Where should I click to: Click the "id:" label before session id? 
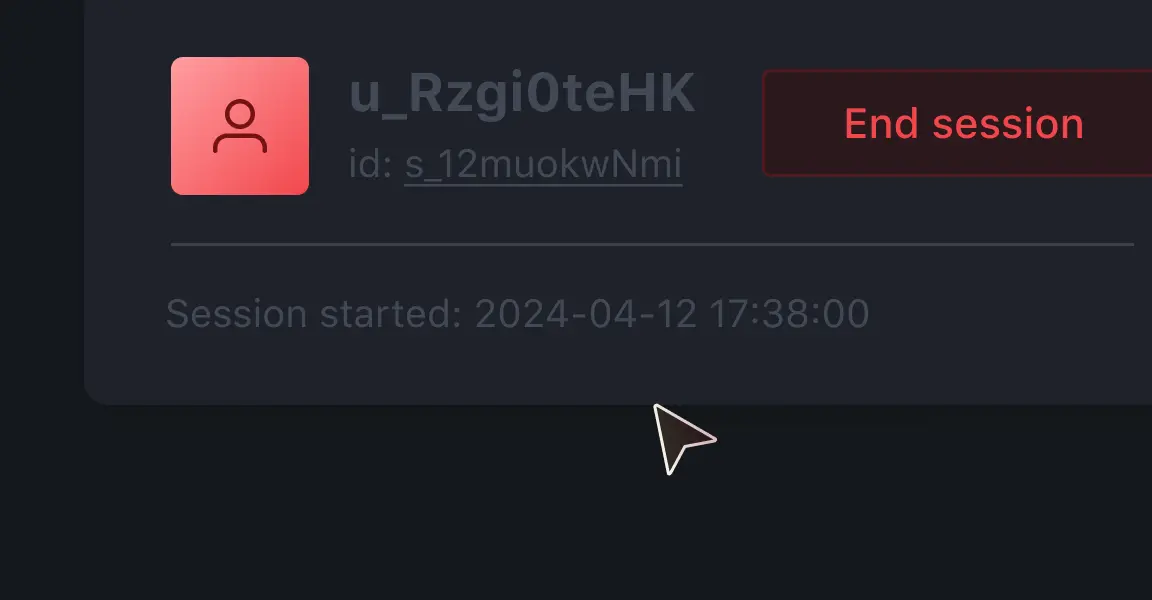370,163
